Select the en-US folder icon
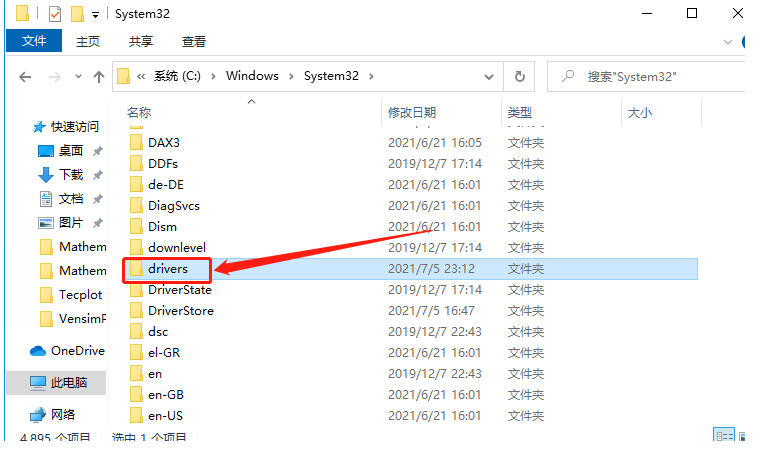 (136, 416)
